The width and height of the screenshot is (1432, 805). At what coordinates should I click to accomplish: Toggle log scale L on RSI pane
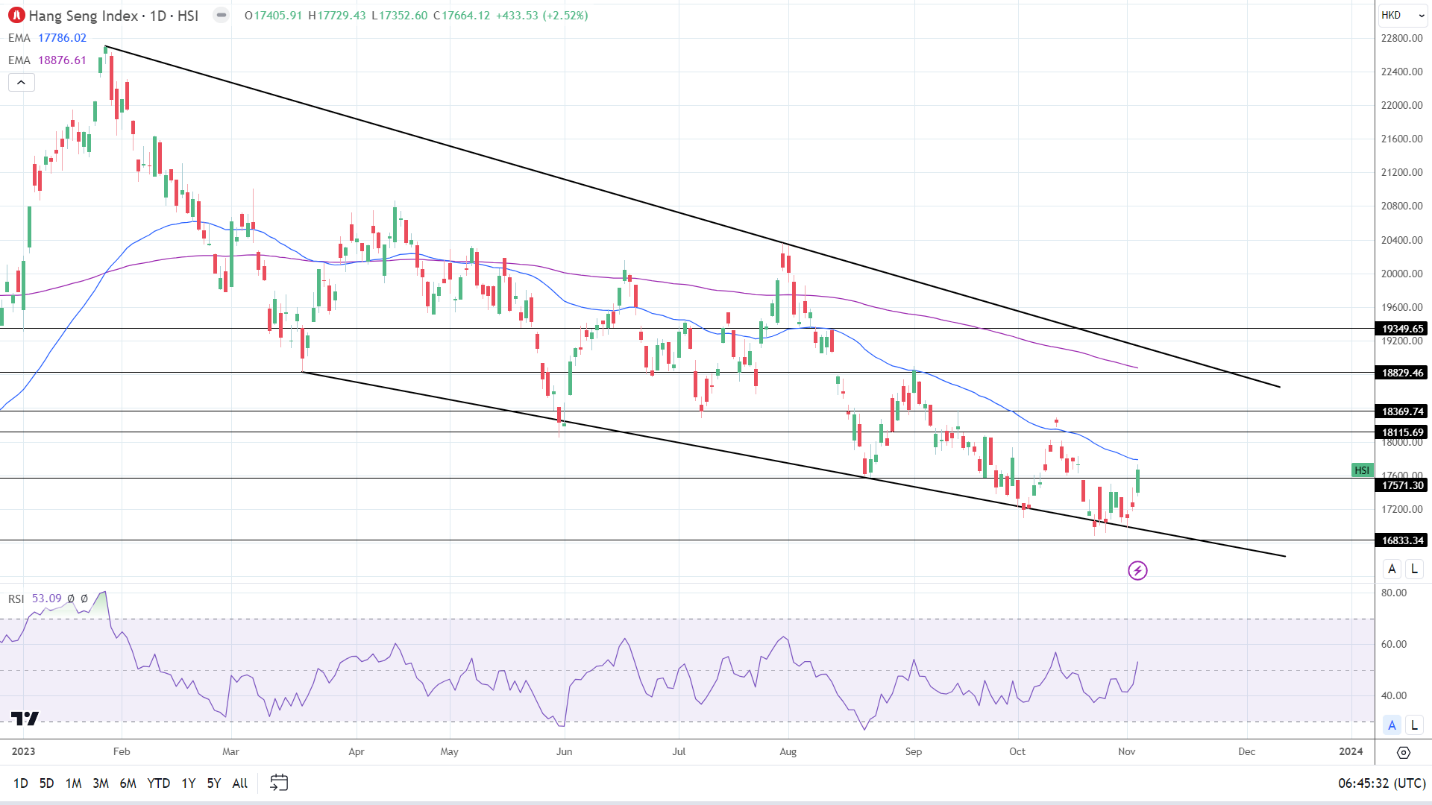[1414, 725]
